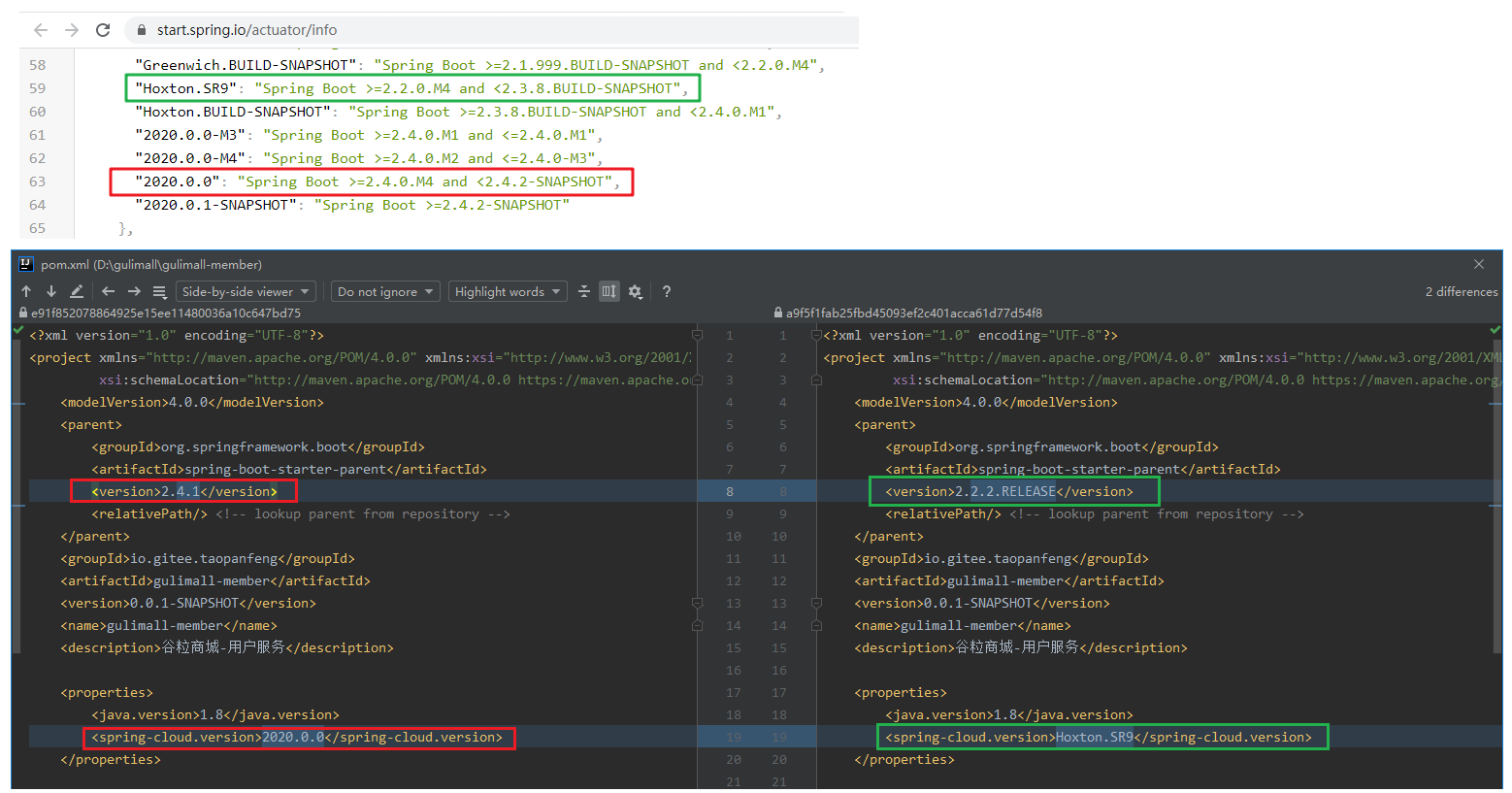Click spring-cloud.version 2020.0.0 in left pane
This screenshot has width=1512, height=793.
(297, 737)
